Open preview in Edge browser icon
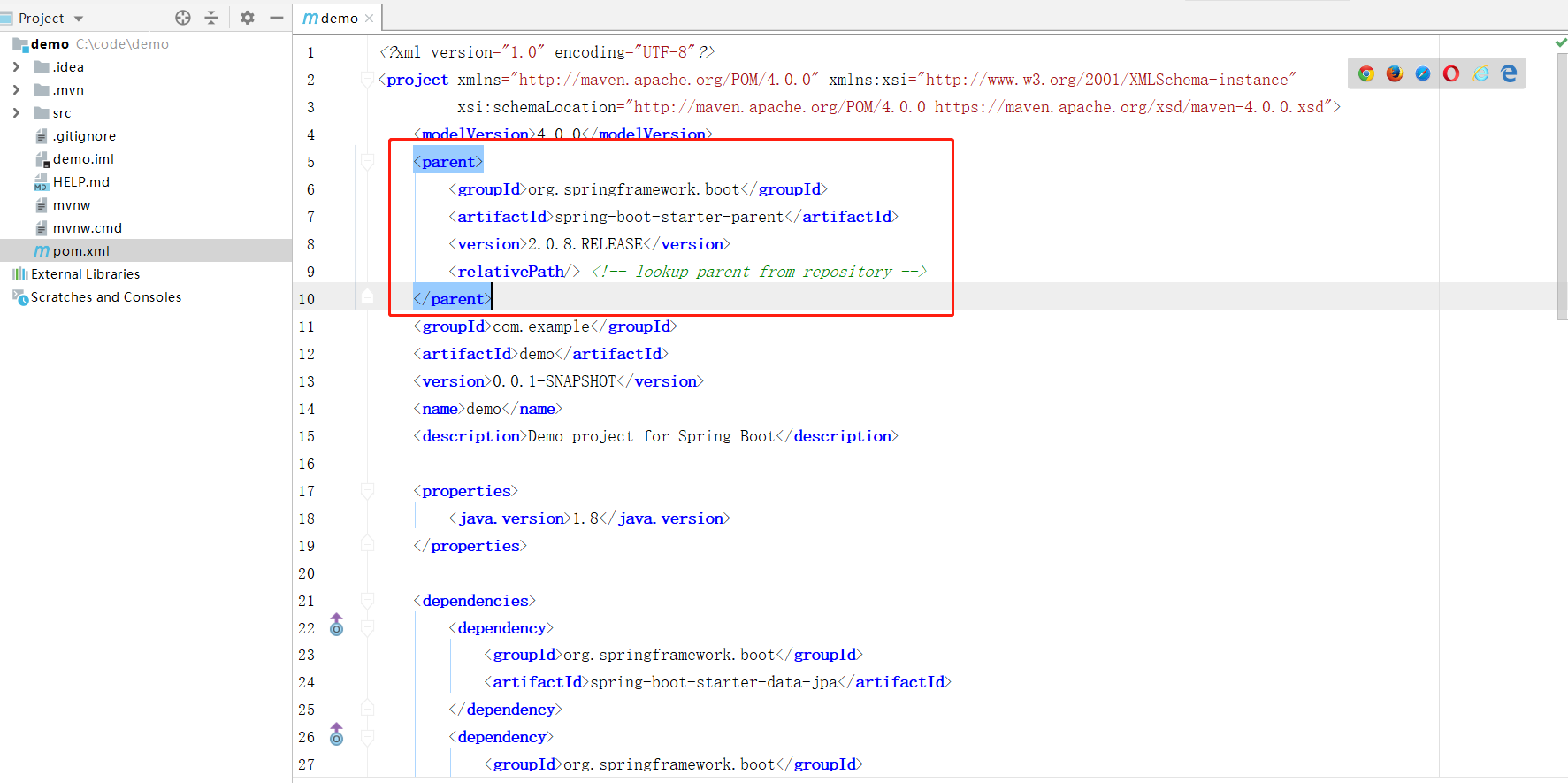1568x783 pixels. pyautogui.click(x=1509, y=73)
